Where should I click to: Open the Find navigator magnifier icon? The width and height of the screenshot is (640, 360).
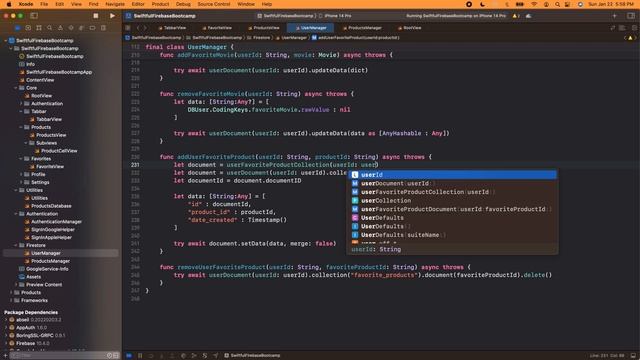click(49, 28)
